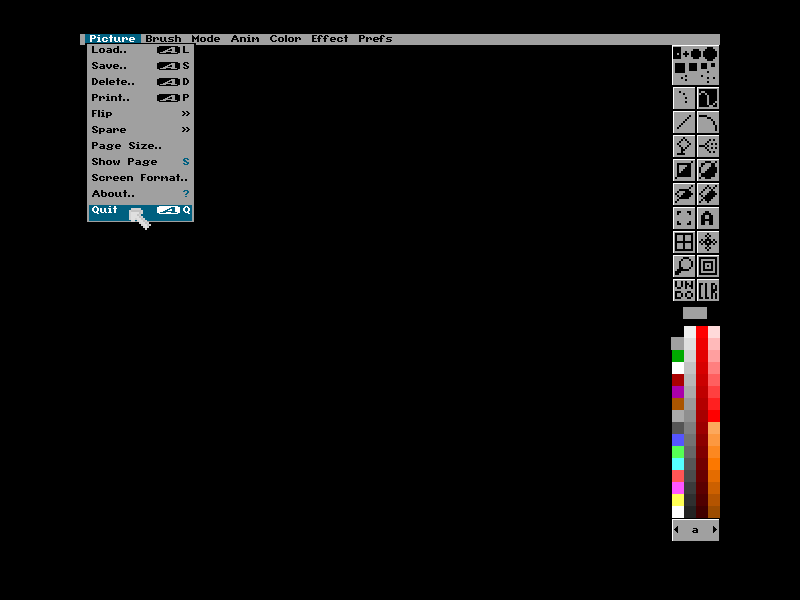Select the five-dot spray brush
Viewport: 800px width, 600px height.
[708, 77]
